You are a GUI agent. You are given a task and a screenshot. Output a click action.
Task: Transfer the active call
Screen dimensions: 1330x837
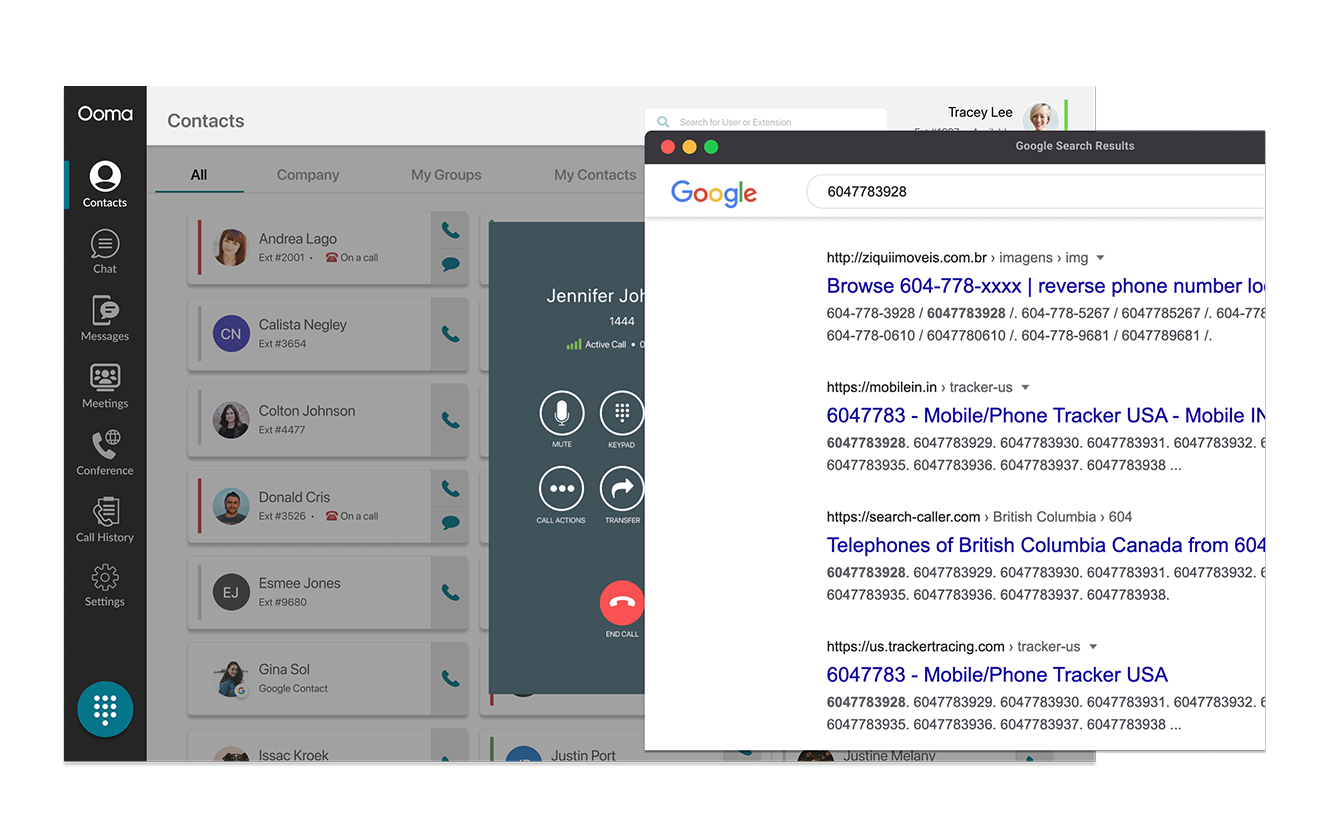(621, 489)
